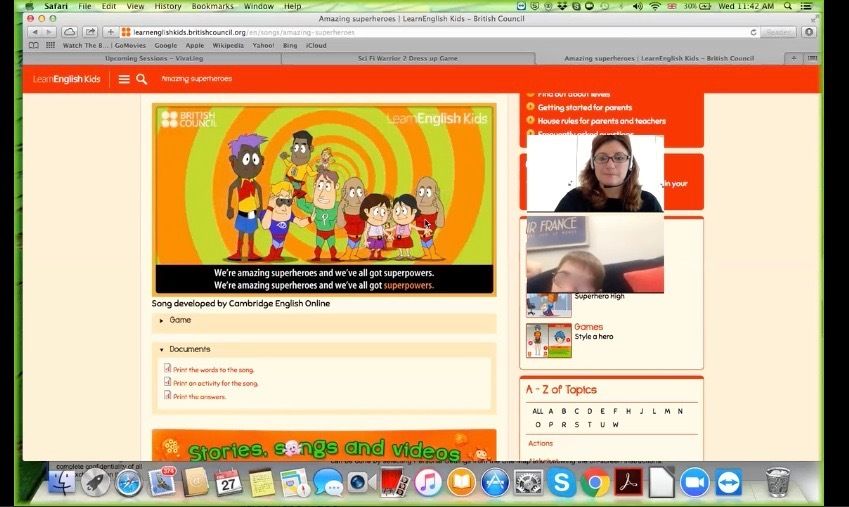
Task: Open the Window menu
Action: [259, 6]
